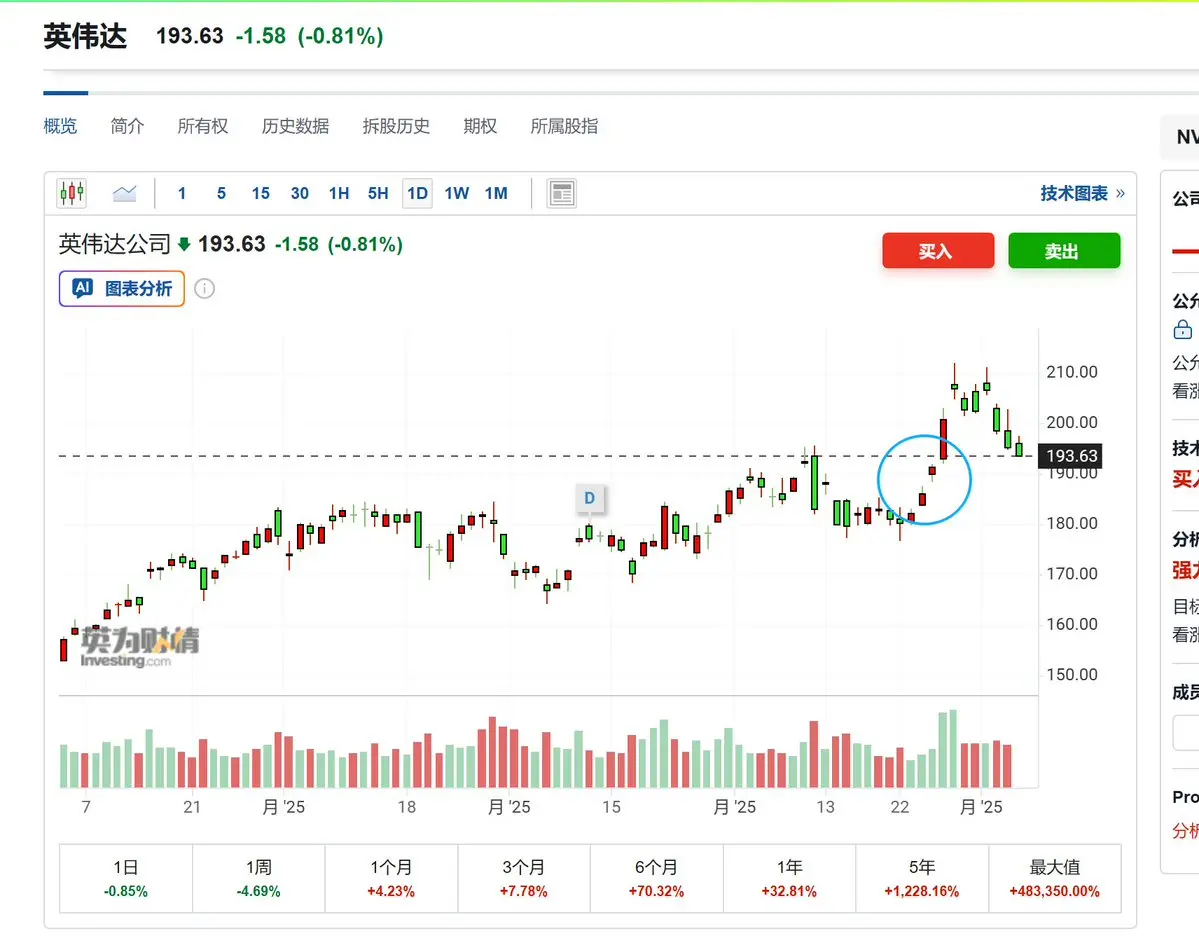Select the 1周 performance range
1199x943 pixels.
tap(258, 879)
